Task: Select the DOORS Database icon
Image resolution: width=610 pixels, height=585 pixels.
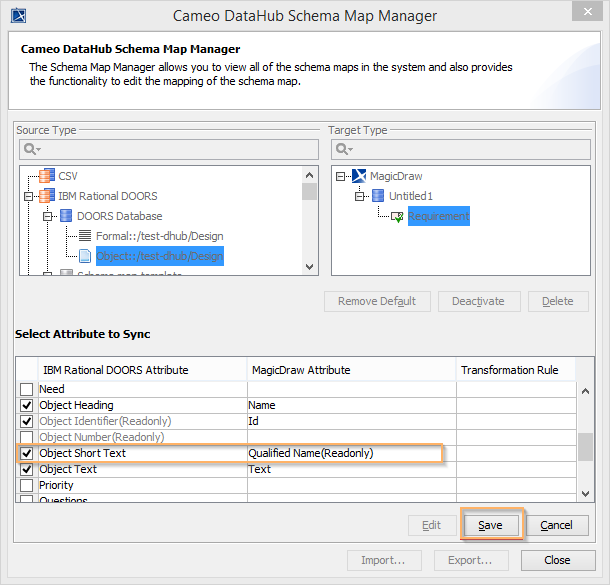Action: (66, 216)
